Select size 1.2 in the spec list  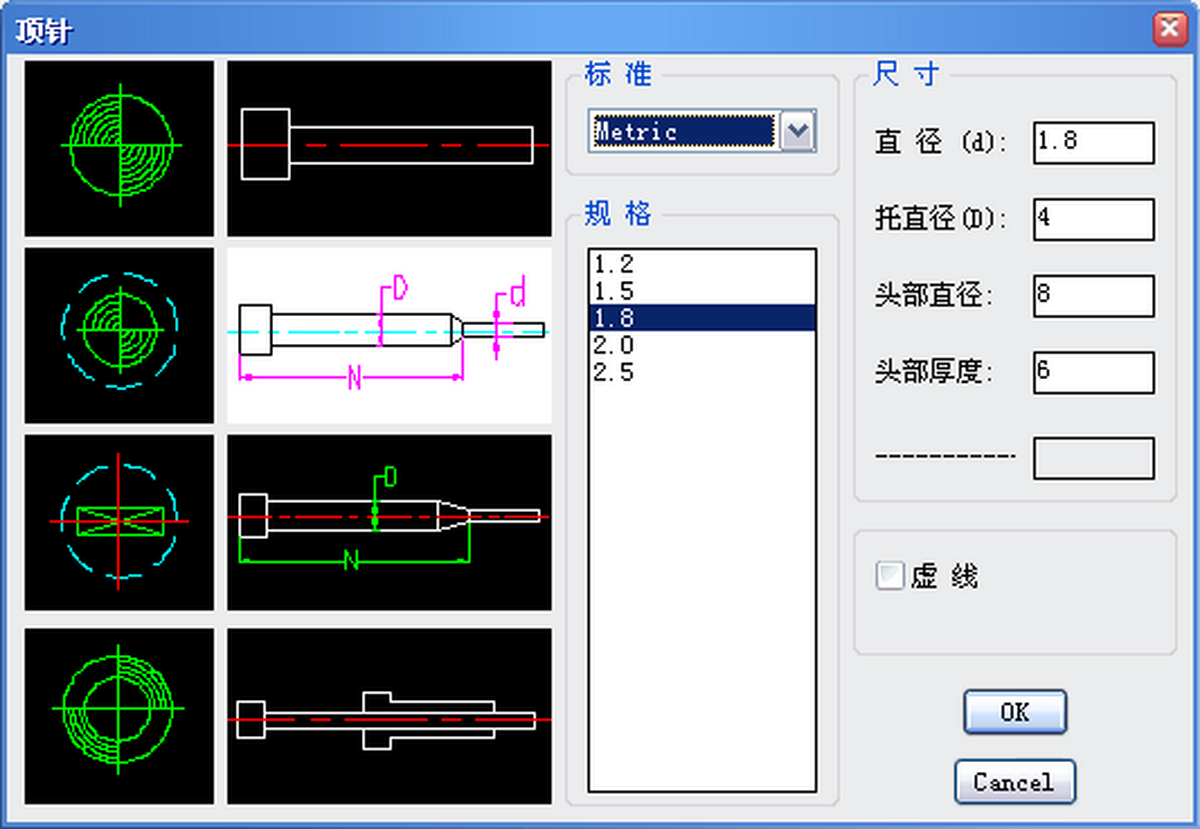coord(702,264)
